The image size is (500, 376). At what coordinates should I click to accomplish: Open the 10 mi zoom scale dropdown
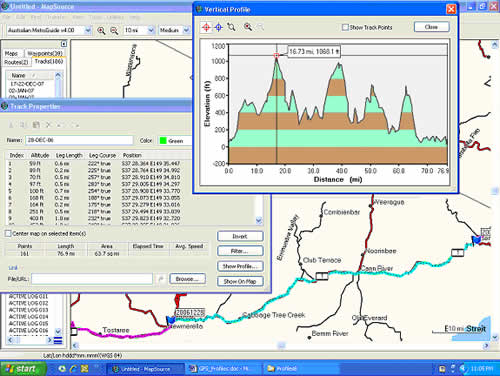point(151,30)
